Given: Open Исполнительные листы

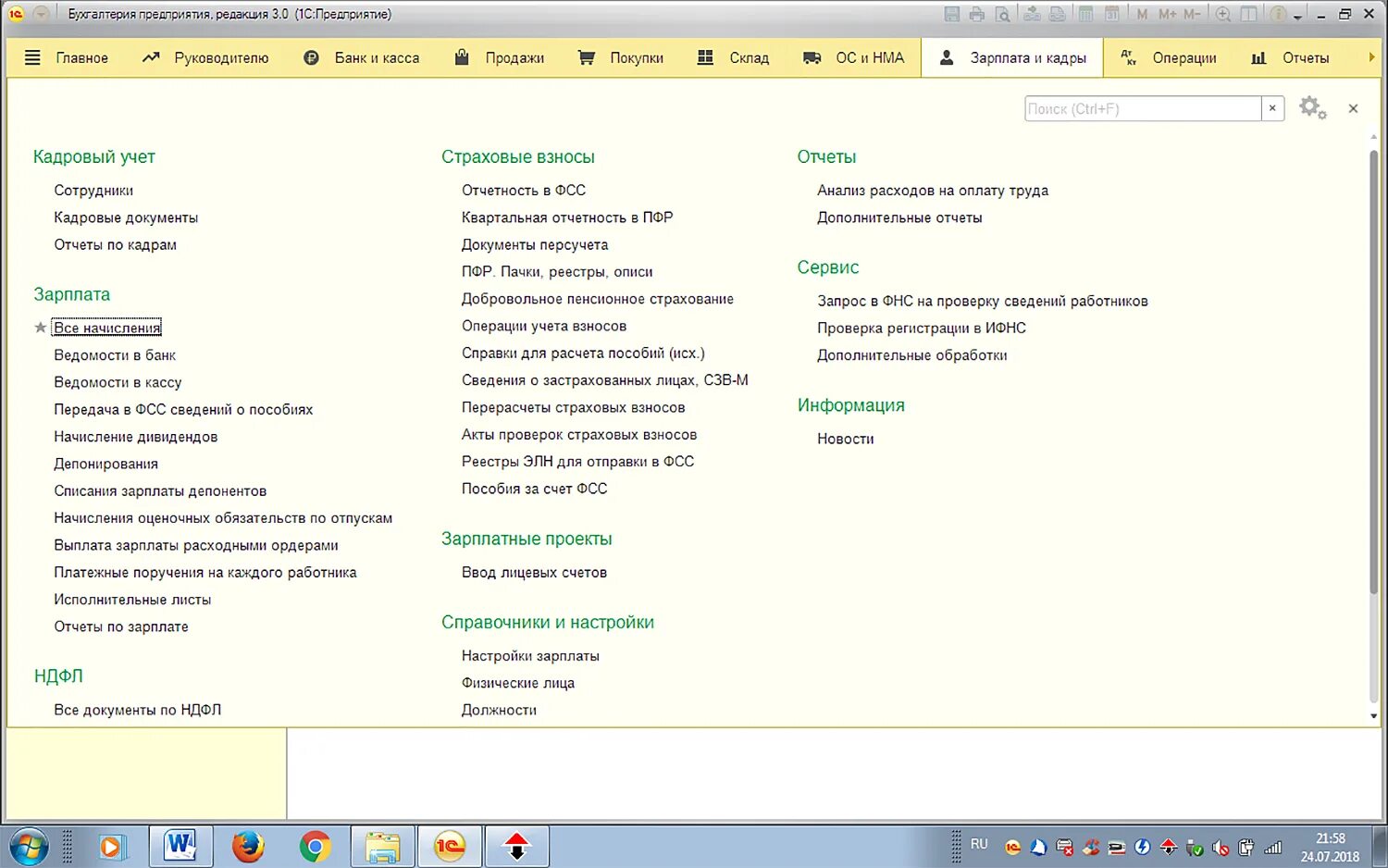Looking at the screenshot, I should (x=132, y=600).
